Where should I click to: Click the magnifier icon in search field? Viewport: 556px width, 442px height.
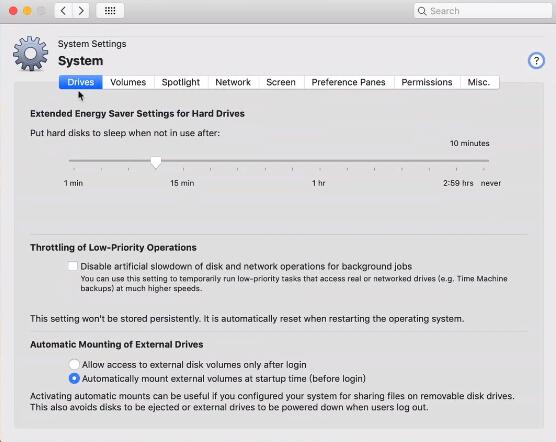pos(422,11)
